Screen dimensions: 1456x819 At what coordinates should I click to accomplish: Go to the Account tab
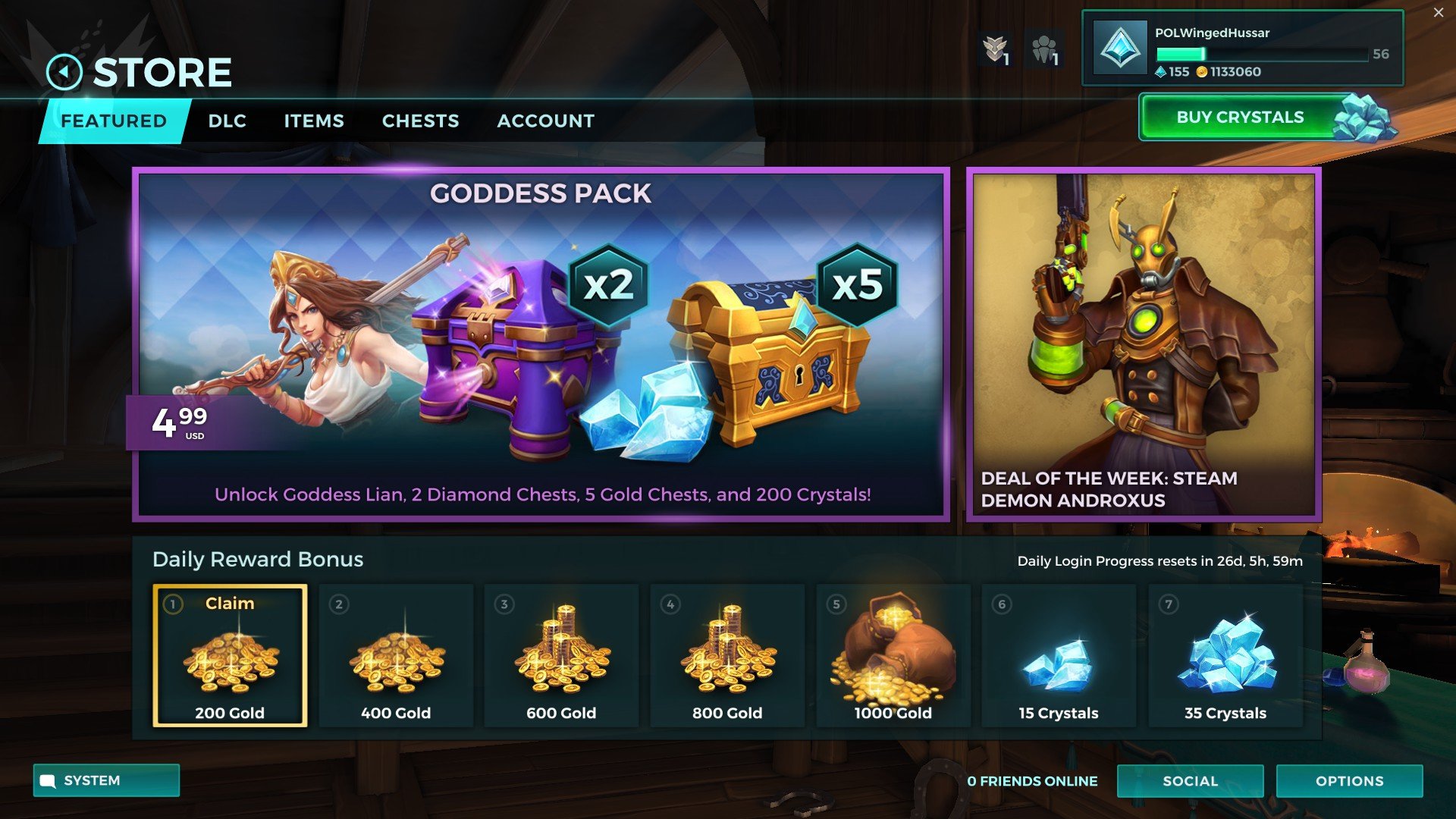pos(546,121)
